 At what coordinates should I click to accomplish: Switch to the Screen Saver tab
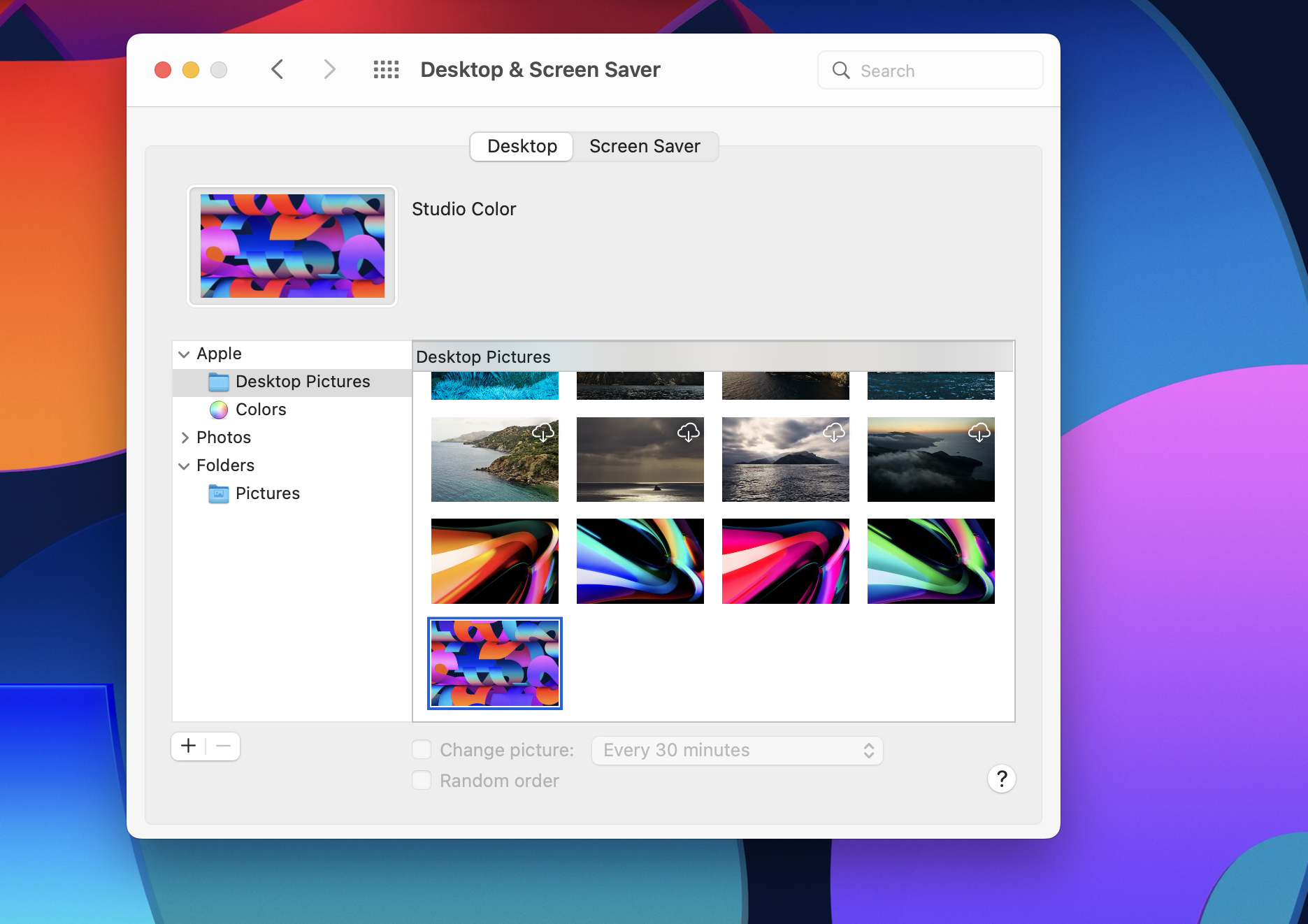tap(645, 146)
